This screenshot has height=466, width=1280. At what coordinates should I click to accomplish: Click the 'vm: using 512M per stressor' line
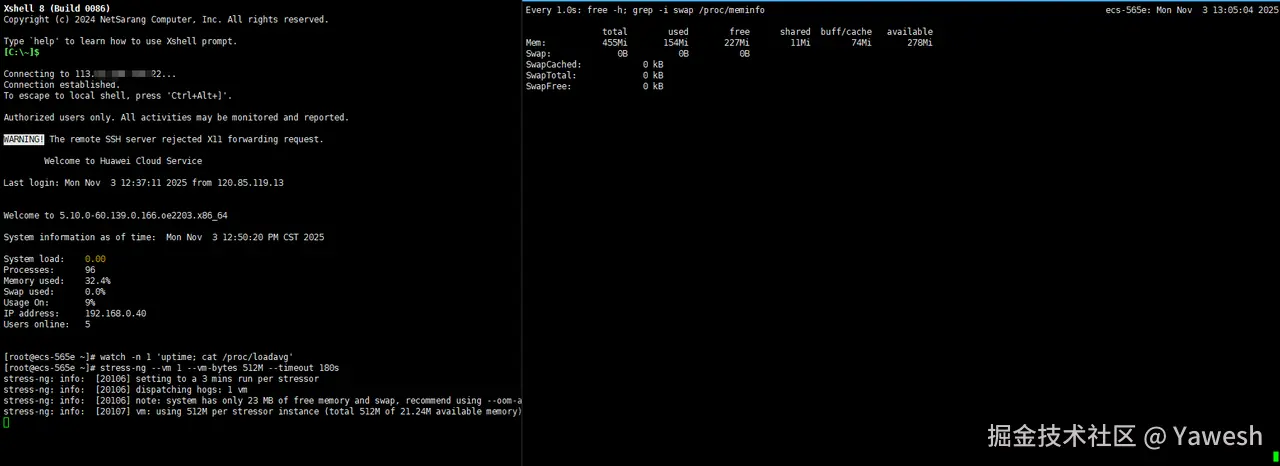(x=262, y=412)
